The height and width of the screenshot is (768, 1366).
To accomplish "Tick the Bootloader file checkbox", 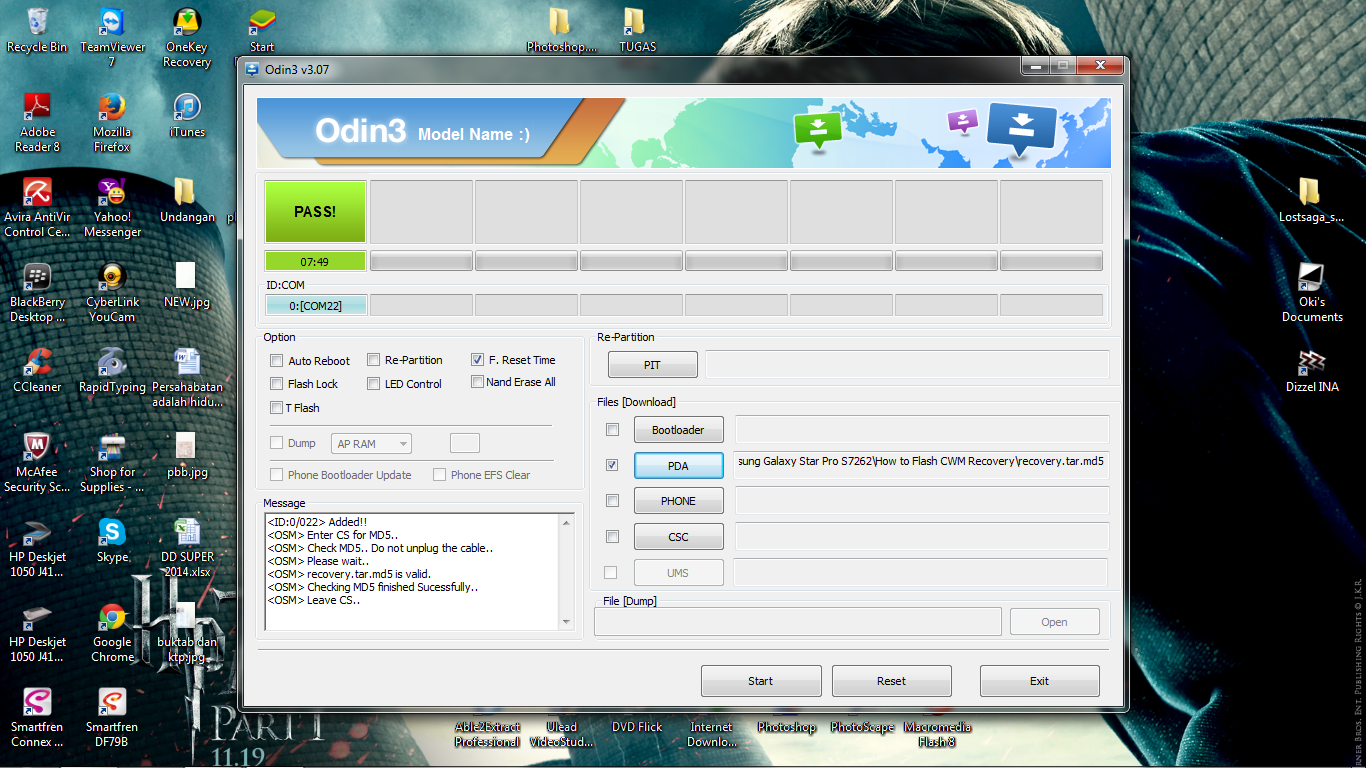I will click(x=612, y=430).
